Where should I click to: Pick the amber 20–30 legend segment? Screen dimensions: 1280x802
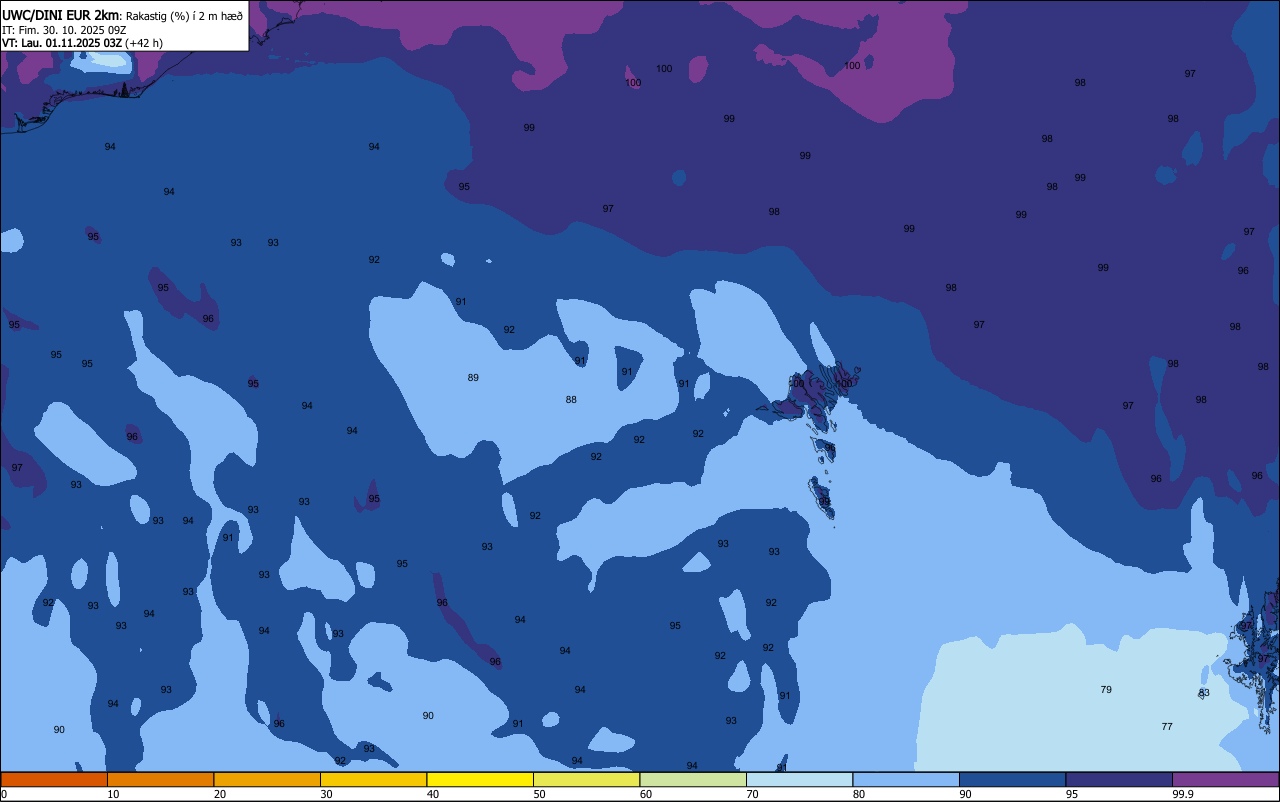[267, 779]
